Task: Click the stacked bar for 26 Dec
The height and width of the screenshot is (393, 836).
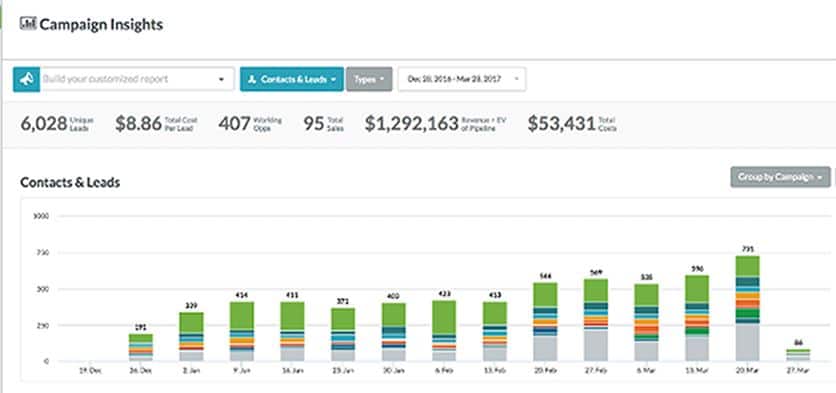Action: tap(140, 348)
